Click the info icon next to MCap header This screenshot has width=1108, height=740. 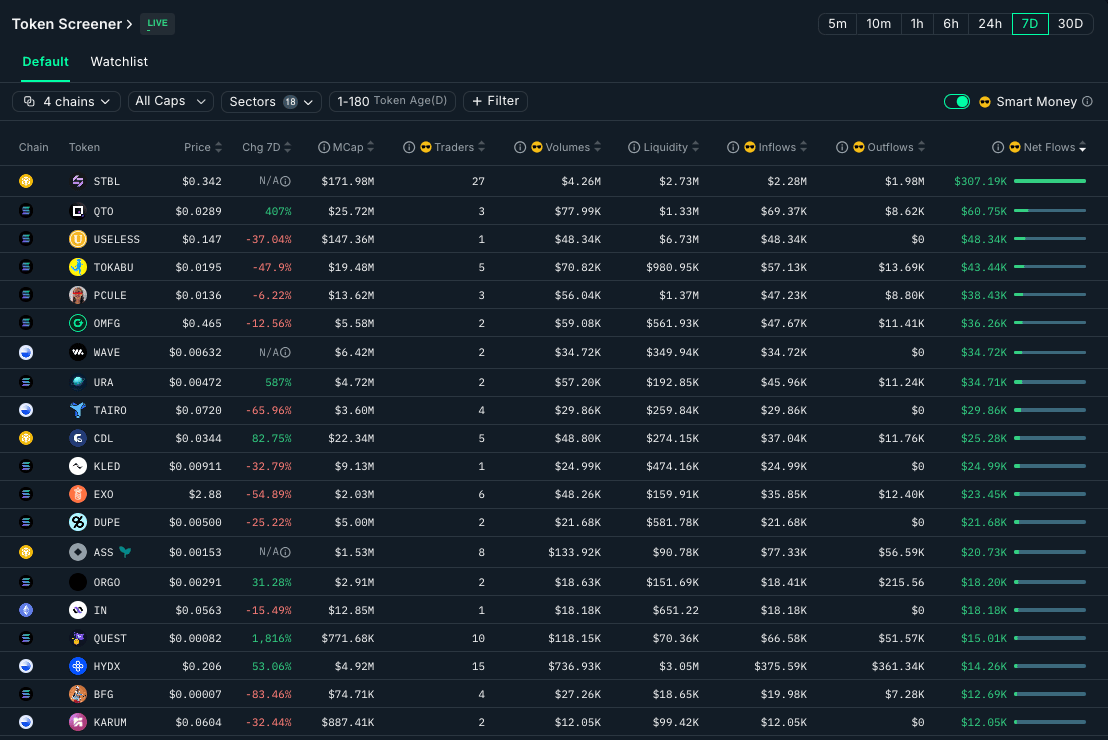[324, 147]
